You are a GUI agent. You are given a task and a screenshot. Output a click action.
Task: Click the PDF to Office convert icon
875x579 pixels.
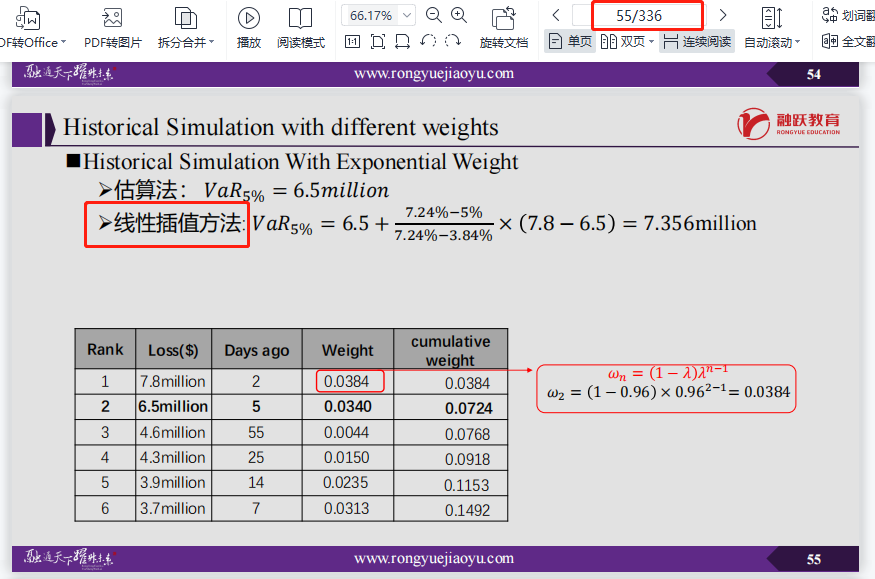[28, 17]
